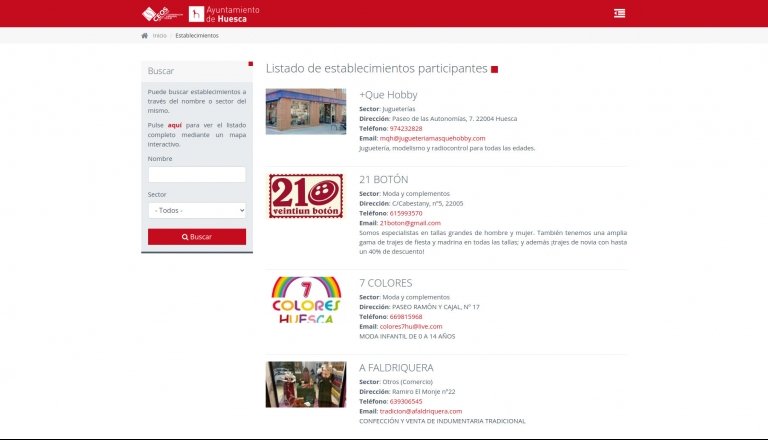
Task: Expand the Sector dropdown showing Todos
Action: tap(197, 211)
